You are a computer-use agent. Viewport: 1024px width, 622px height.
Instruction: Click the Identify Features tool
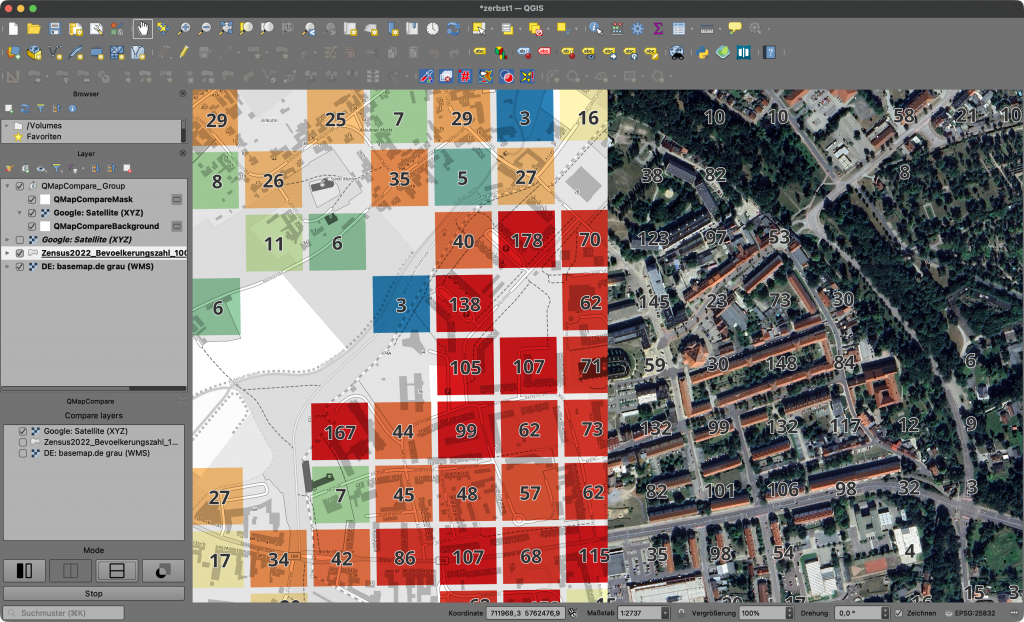click(596, 29)
